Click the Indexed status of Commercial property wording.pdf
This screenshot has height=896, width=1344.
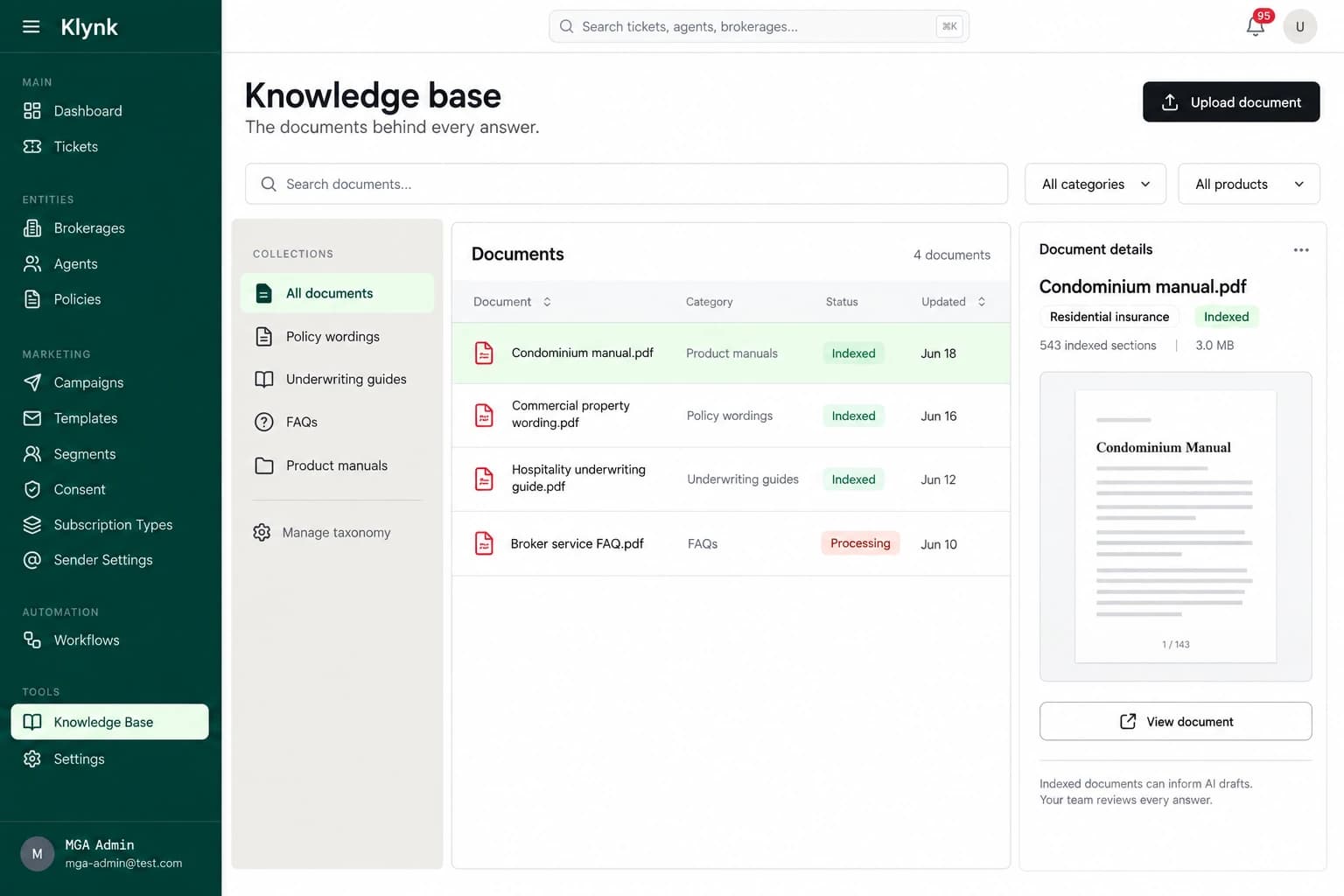(853, 416)
